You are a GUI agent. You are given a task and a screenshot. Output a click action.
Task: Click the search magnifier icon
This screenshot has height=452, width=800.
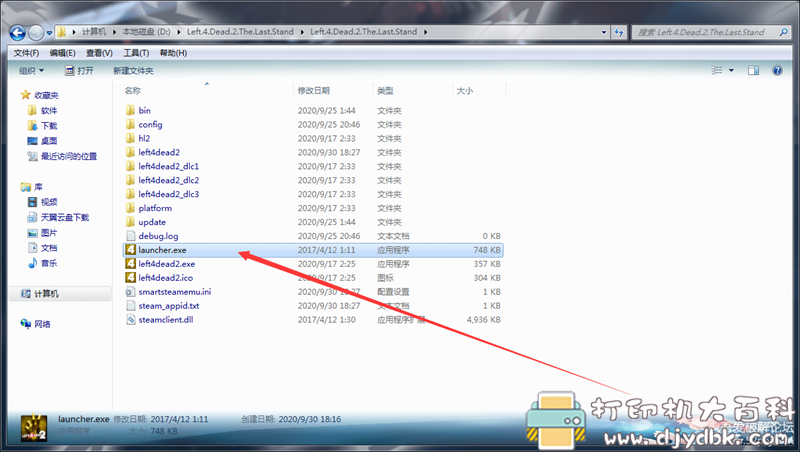pos(784,32)
